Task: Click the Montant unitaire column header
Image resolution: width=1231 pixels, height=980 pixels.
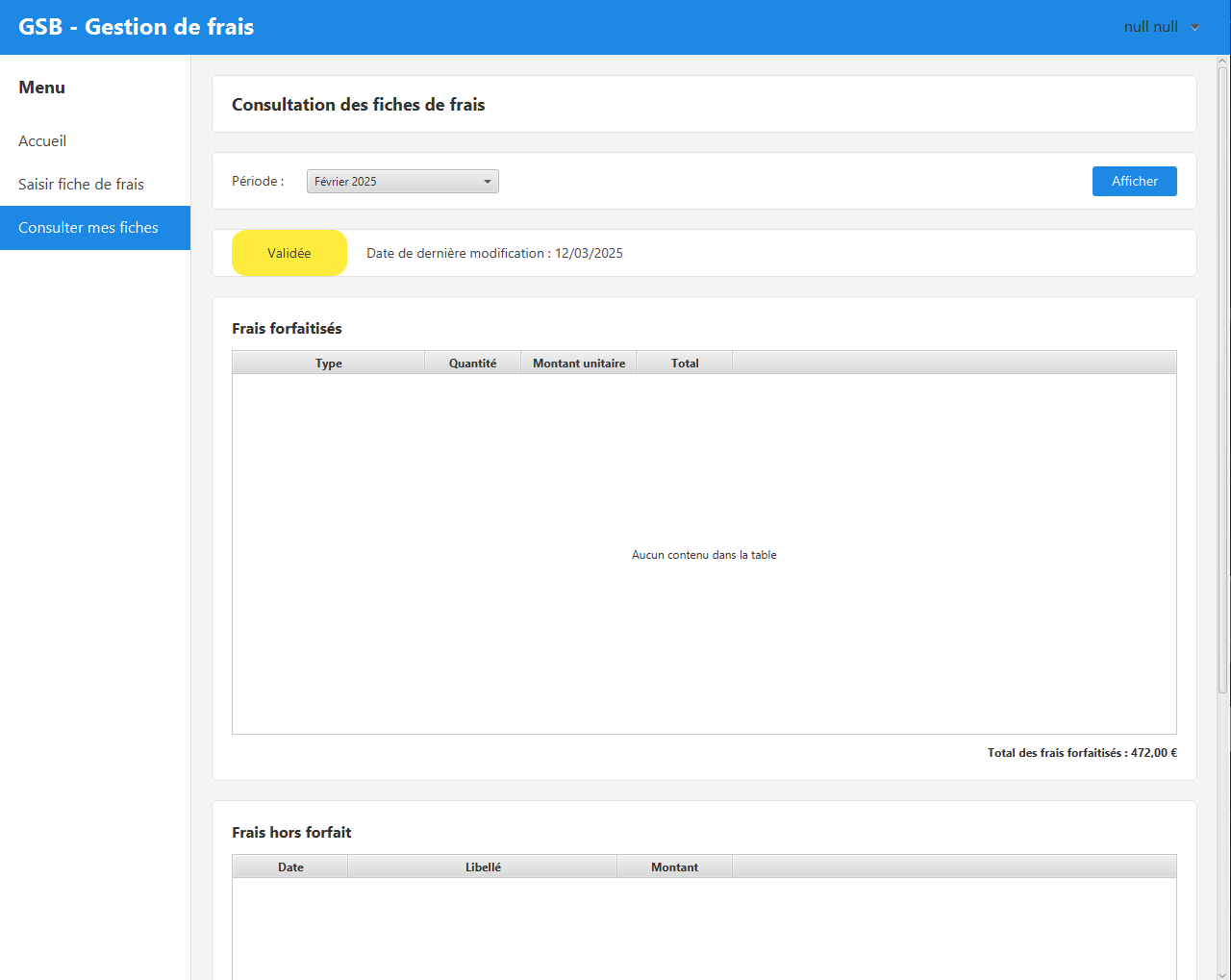Action: tap(579, 364)
